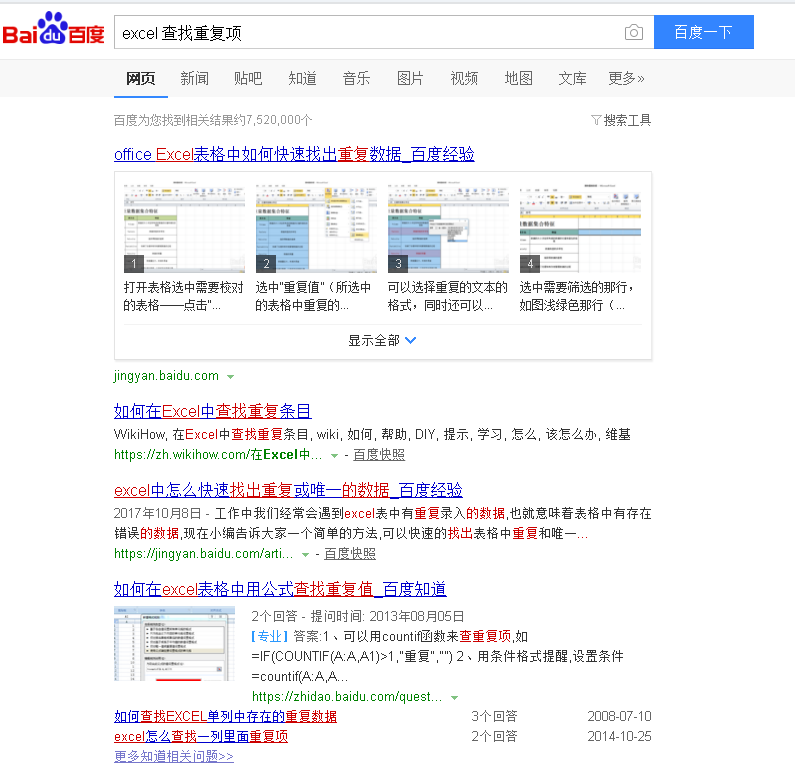Expand the 更多» menu
Viewport: 795px width, 781px height.
(x=626, y=79)
